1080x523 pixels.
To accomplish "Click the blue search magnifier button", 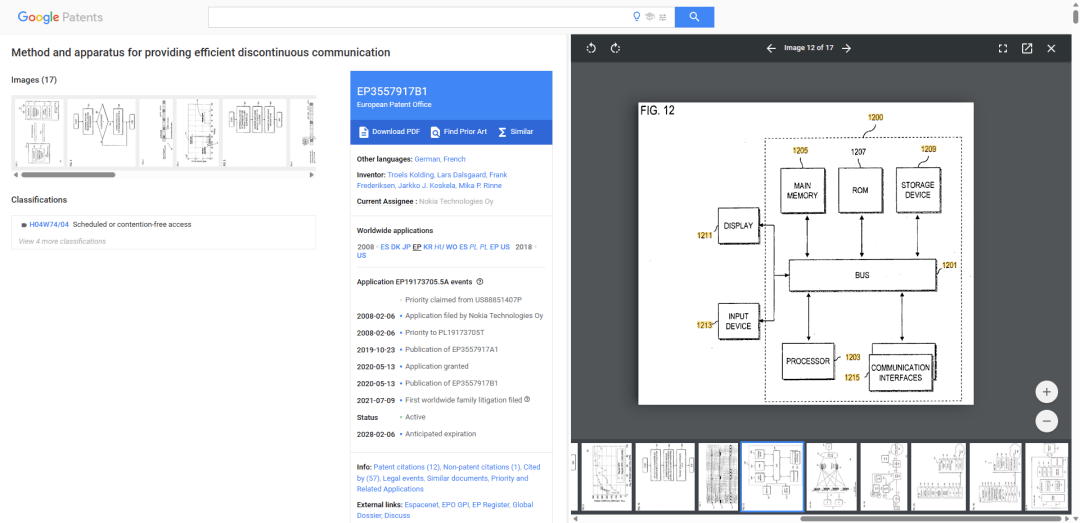I will [x=694, y=17].
